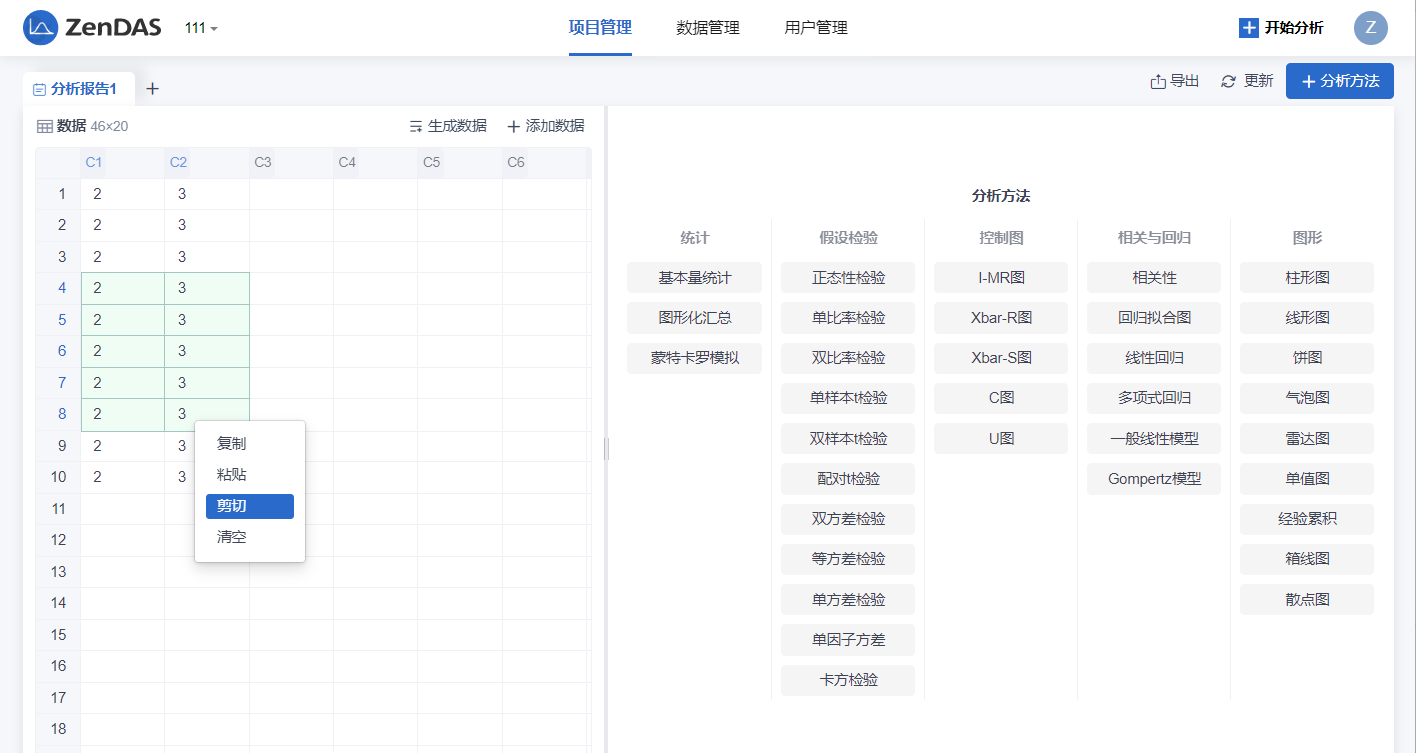The width and height of the screenshot is (1416, 753).
Task: Switch to the 项目管理 tab
Action: pos(600,28)
